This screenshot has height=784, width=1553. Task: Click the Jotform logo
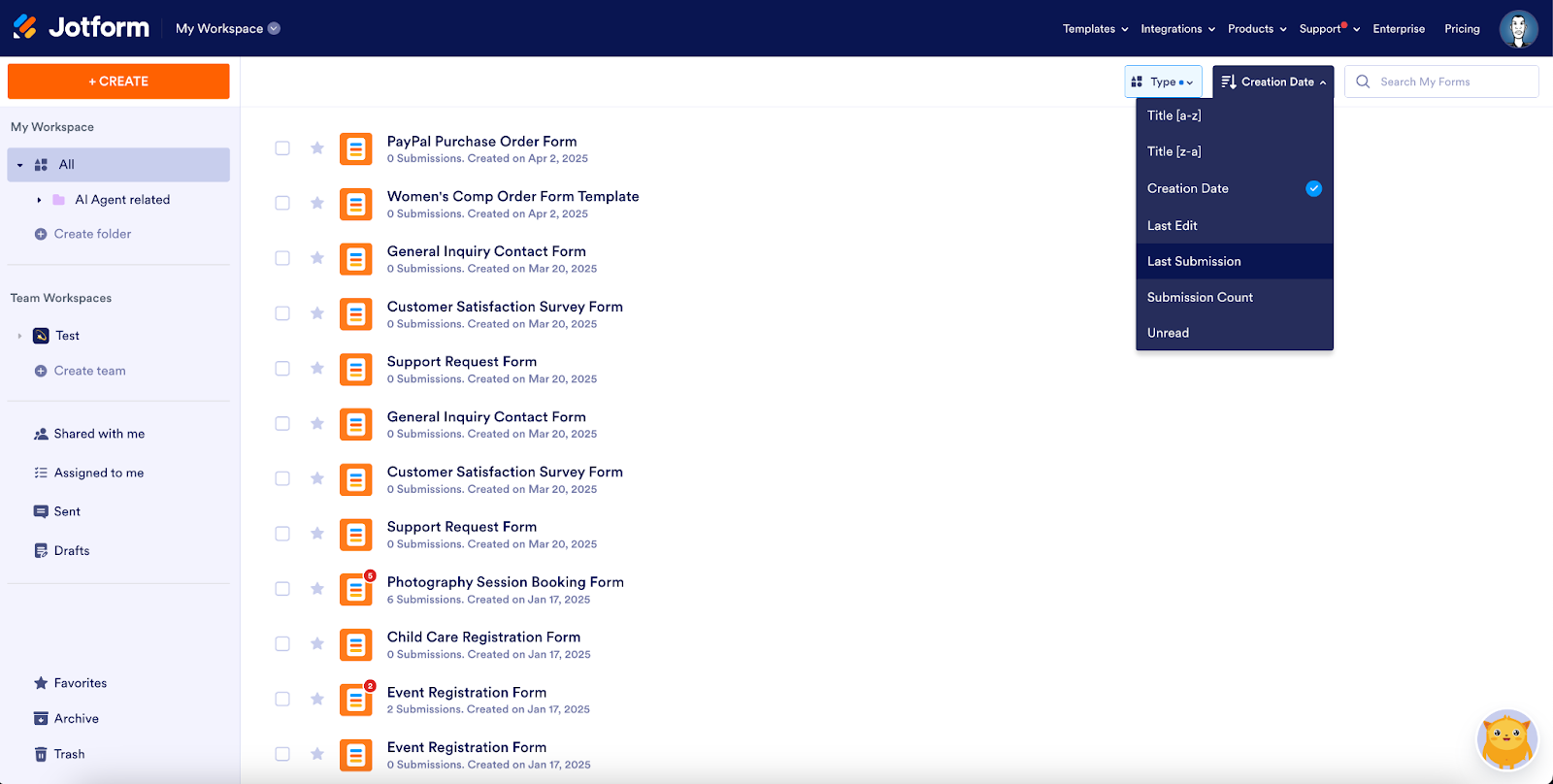(82, 27)
